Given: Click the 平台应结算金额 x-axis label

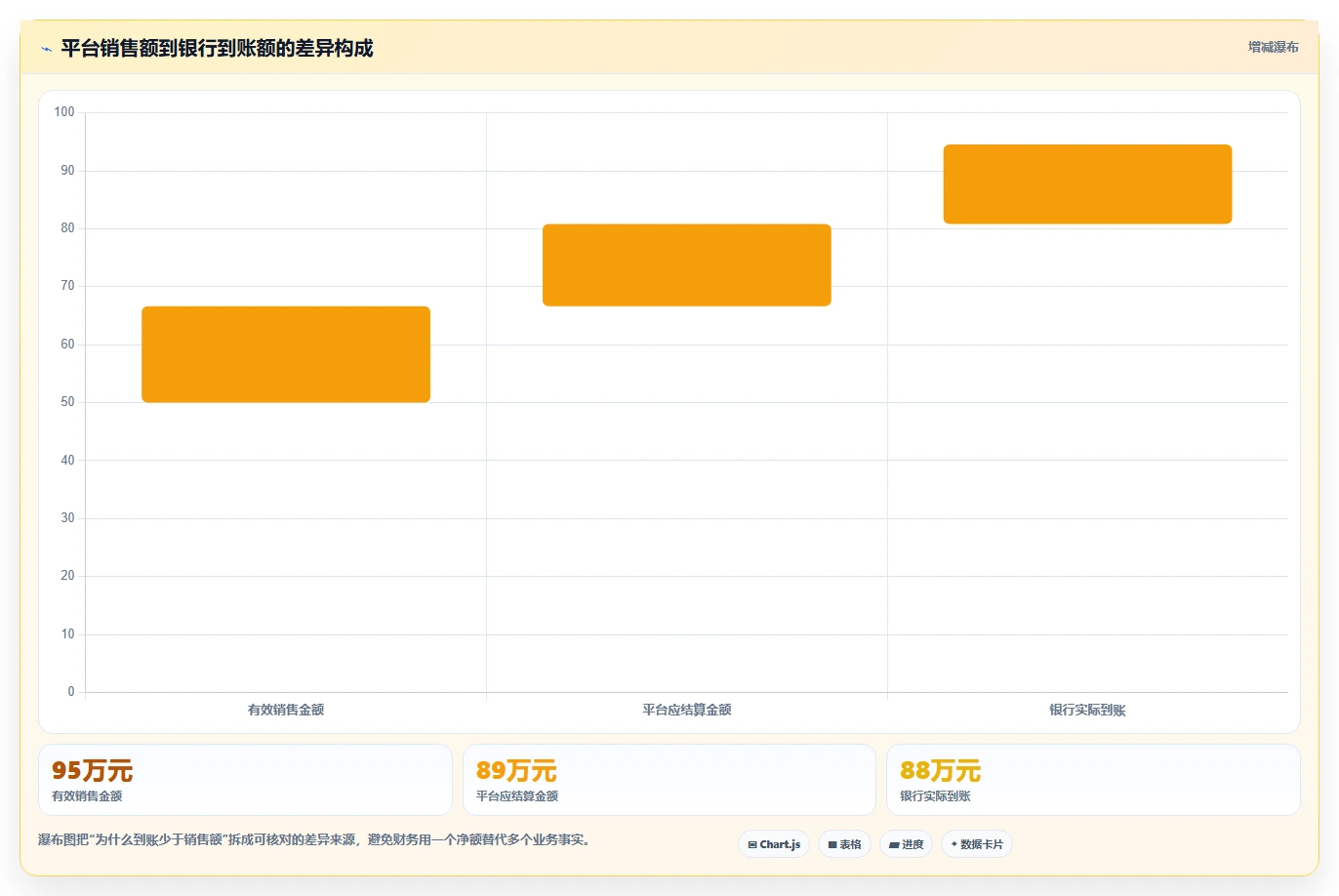Looking at the screenshot, I should click(687, 710).
